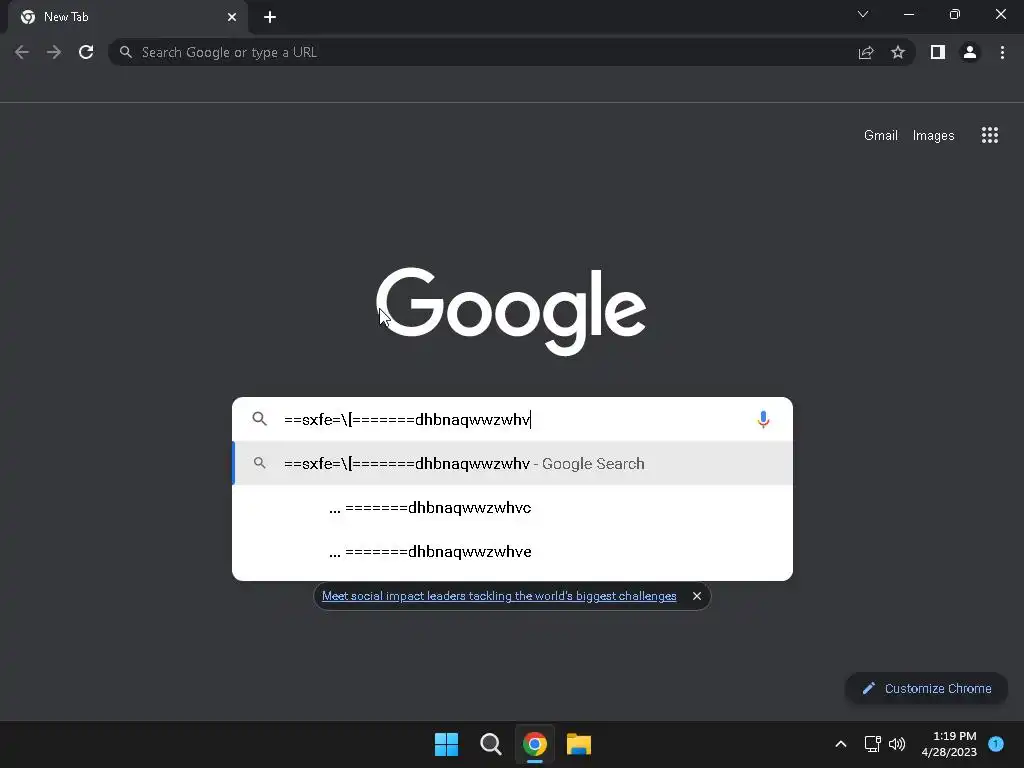Minimize the Chrome window

pos(908,14)
